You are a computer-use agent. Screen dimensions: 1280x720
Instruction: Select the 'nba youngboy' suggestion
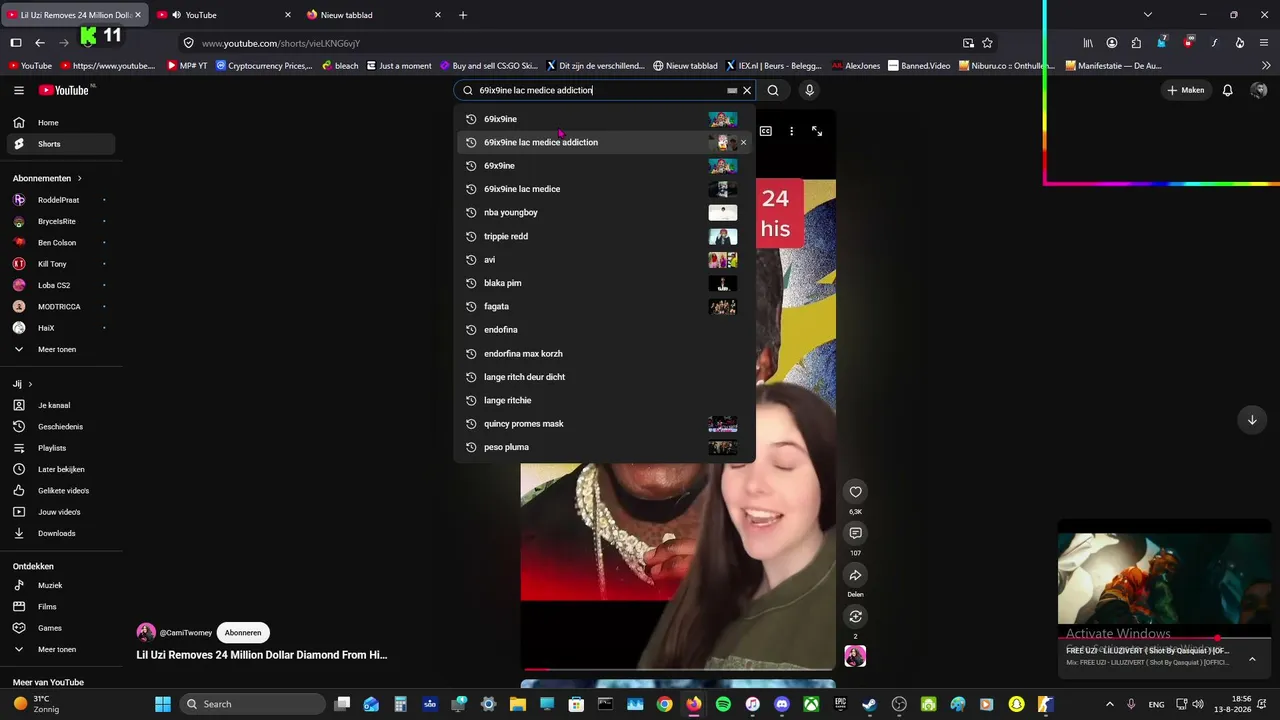coord(604,212)
